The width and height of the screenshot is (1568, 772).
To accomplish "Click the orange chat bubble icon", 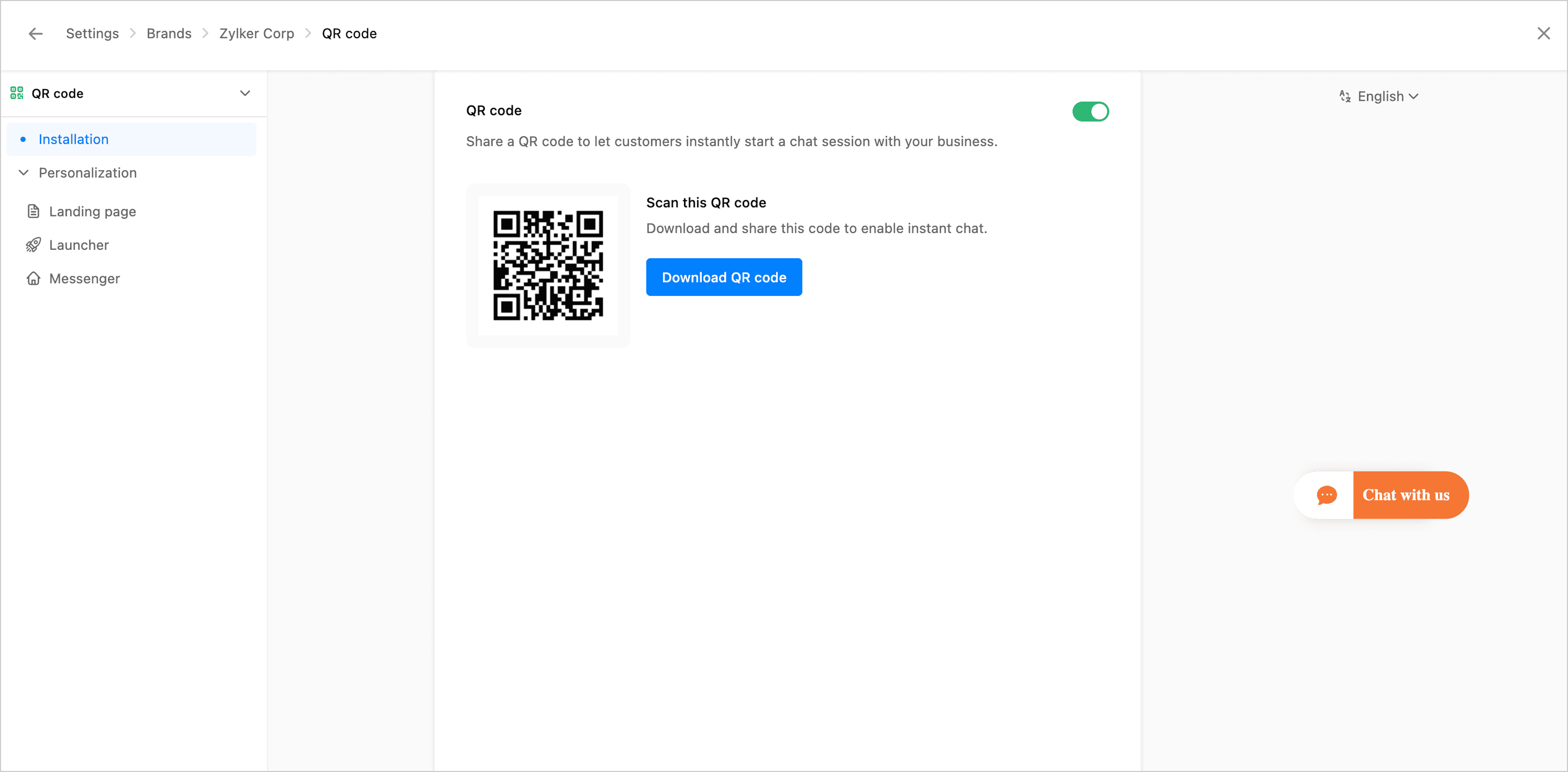I will [1327, 495].
